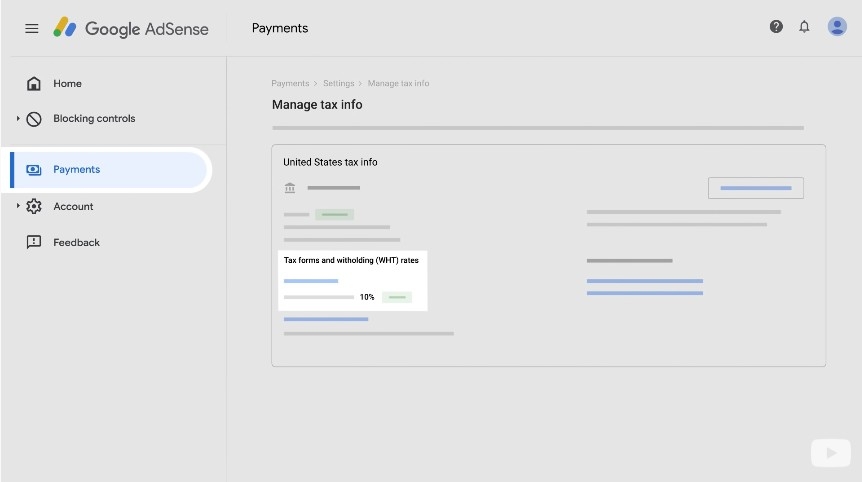This screenshot has height=482, width=862.
Task: Open the user account avatar
Action: click(837, 27)
